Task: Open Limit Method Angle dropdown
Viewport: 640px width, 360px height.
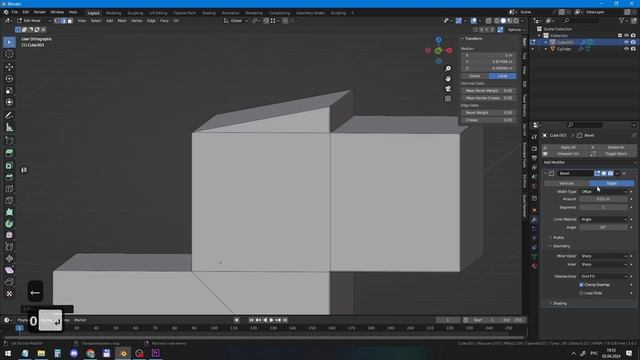Action: click(x=604, y=220)
